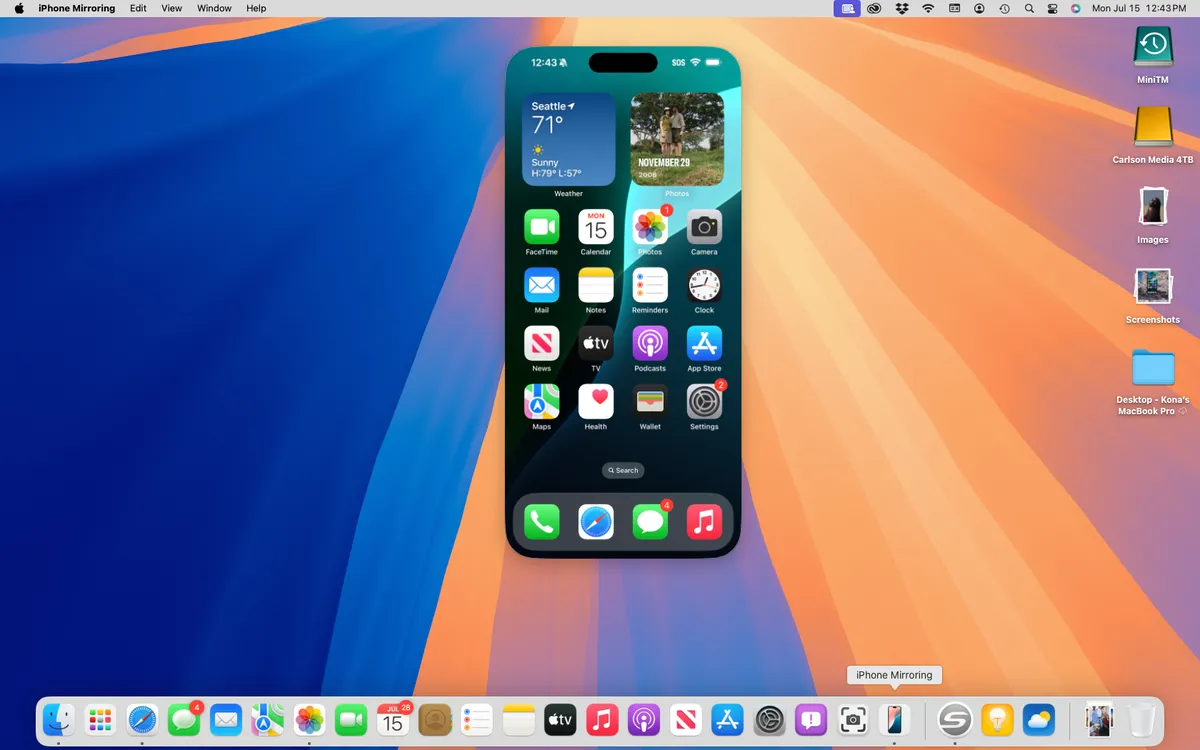The height and width of the screenshot is (750, 1200).
Task: Open Launchpad from the Mac Dock
Action: tap(100, 719)
